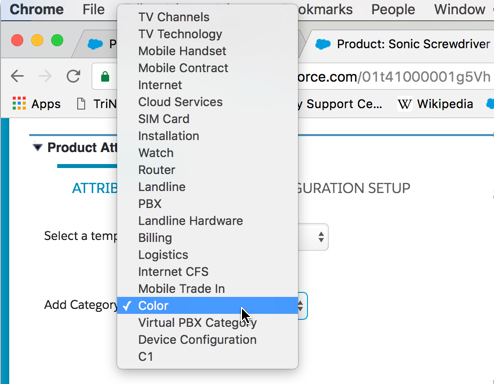
Task: Select Landline Hardware entry
Action: click(x=207, y=221)
